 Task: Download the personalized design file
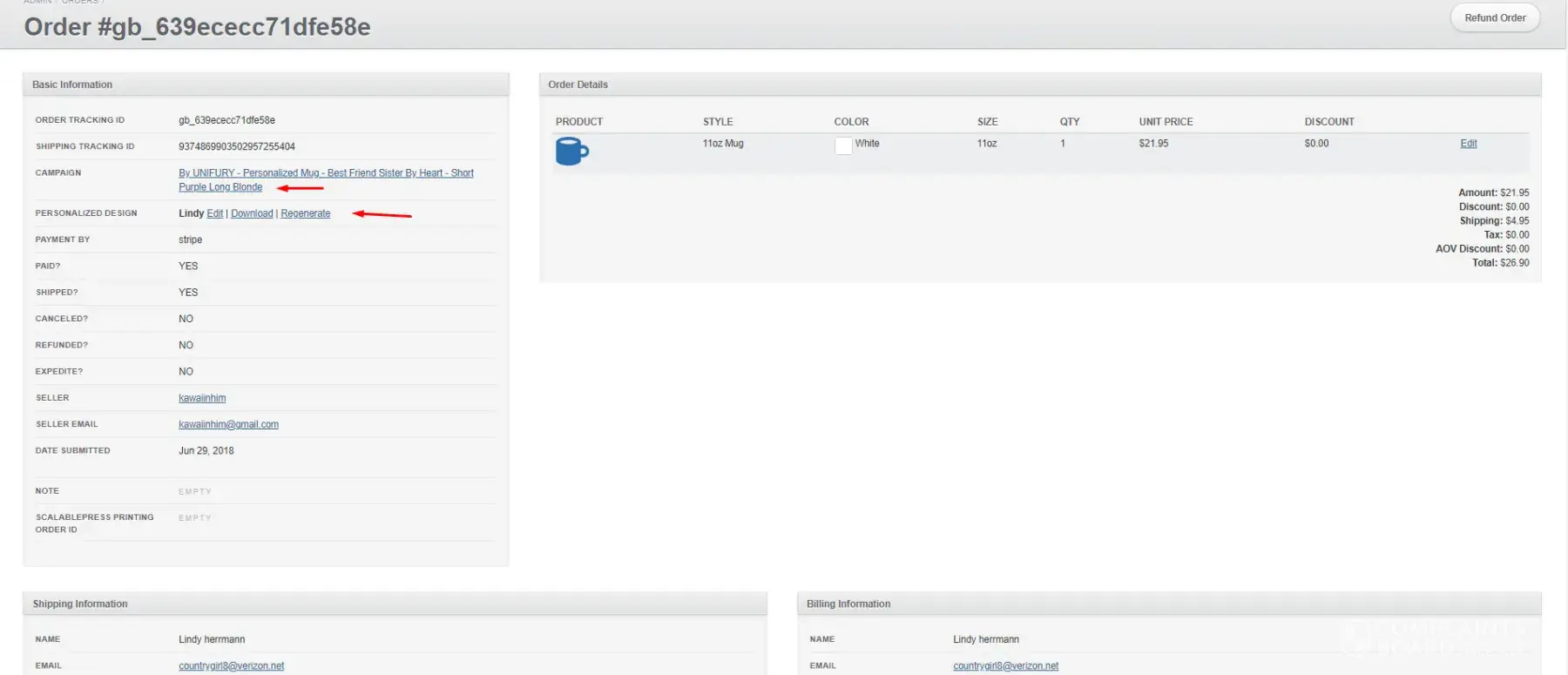tap(252, 213)
